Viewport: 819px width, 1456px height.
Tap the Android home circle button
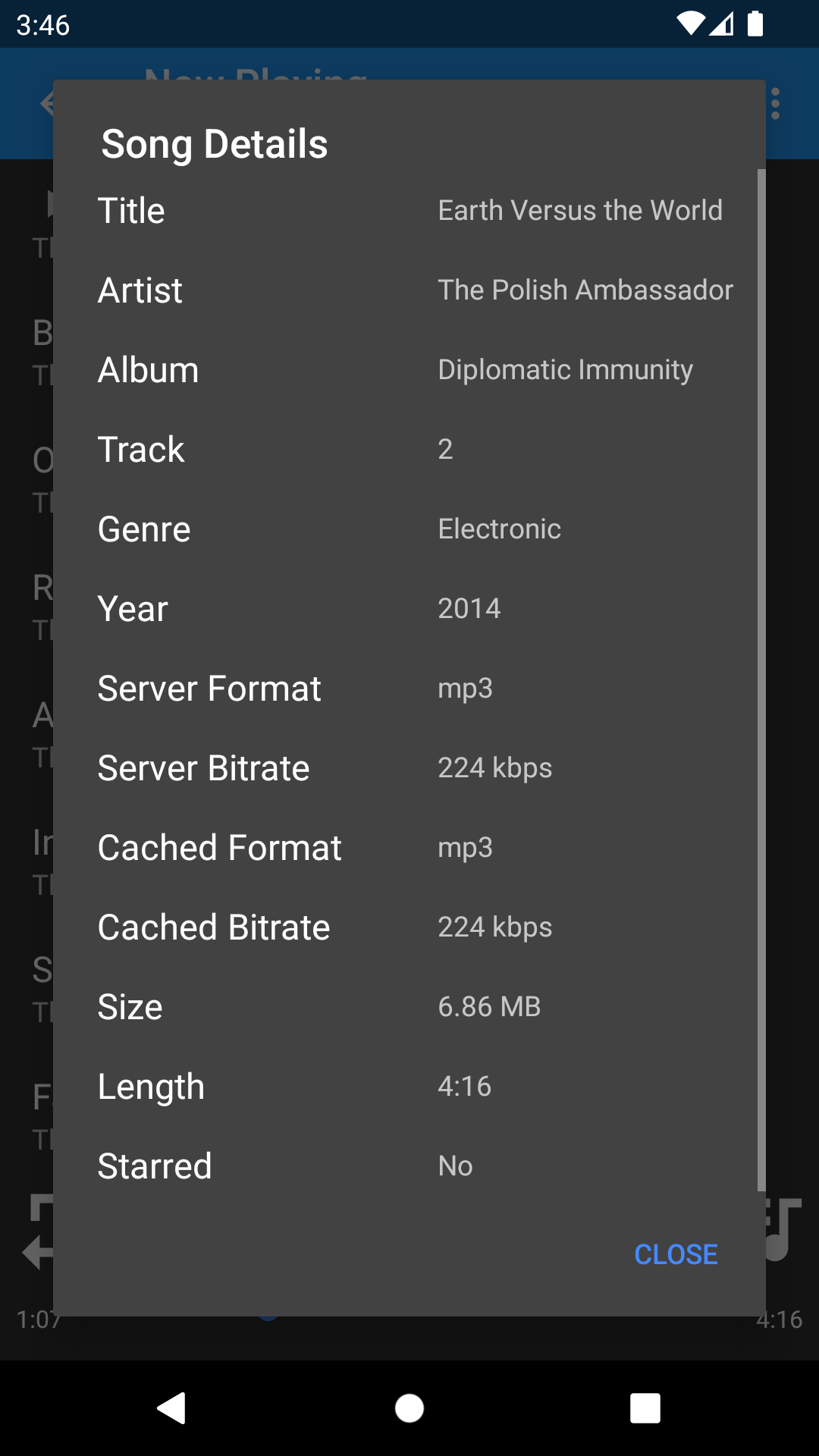409,1408
